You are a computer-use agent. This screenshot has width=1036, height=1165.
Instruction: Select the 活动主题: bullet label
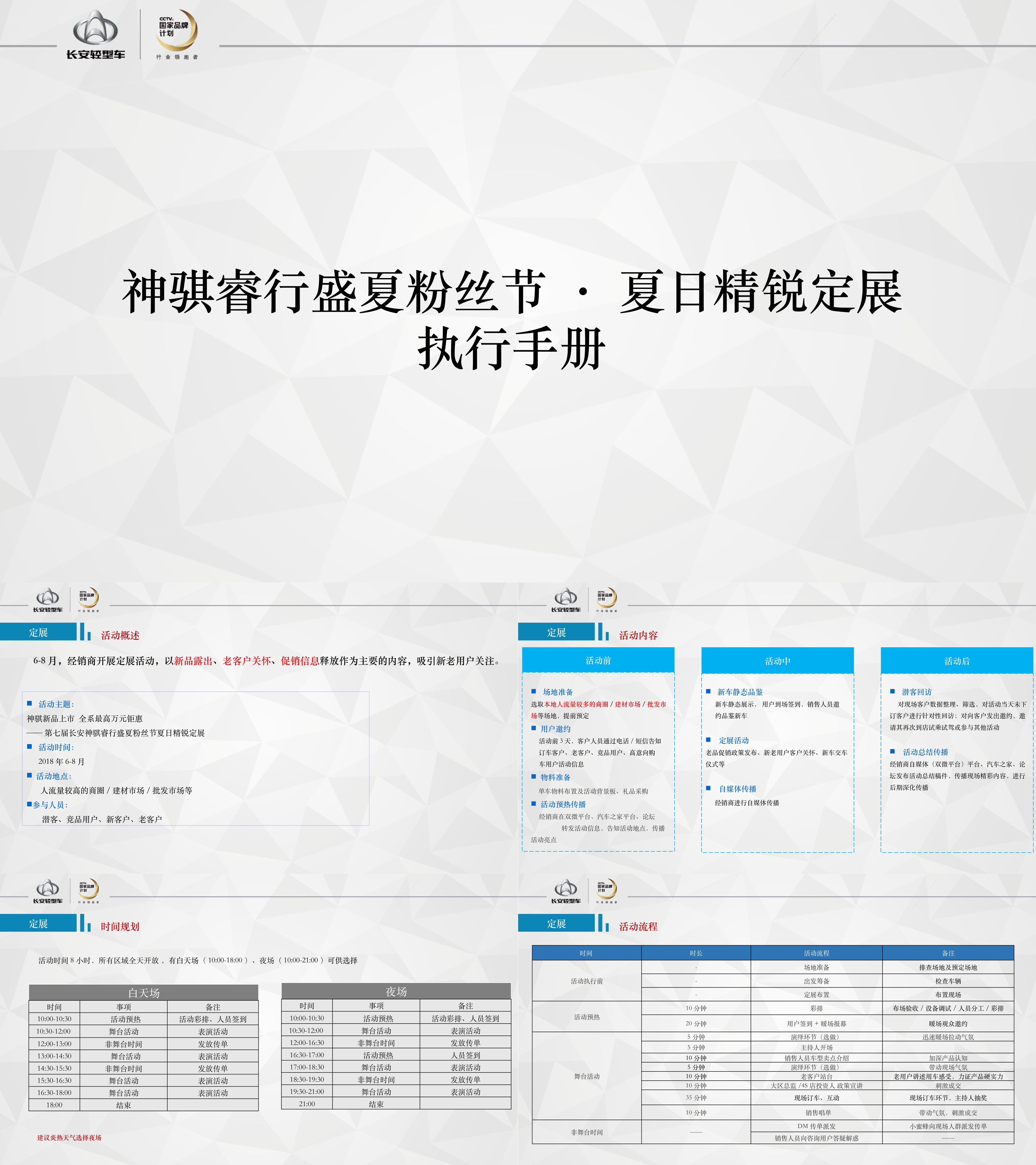56,704
